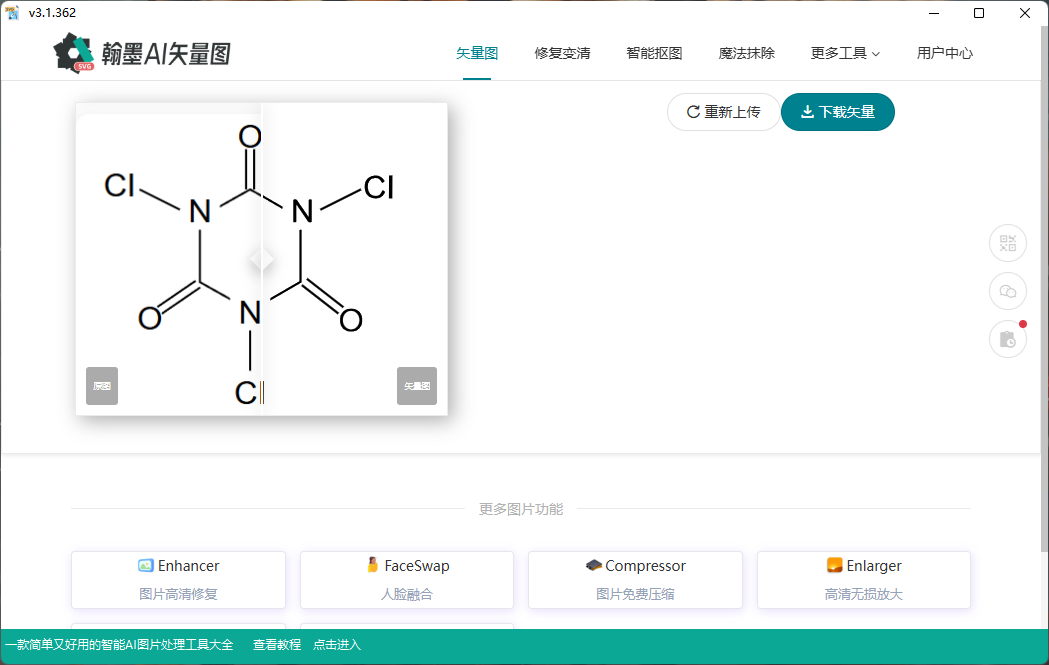The width and height of the screenshot is (1049, 665).
Task: Click the 原图 label on the preview
Action: (101, 386)
